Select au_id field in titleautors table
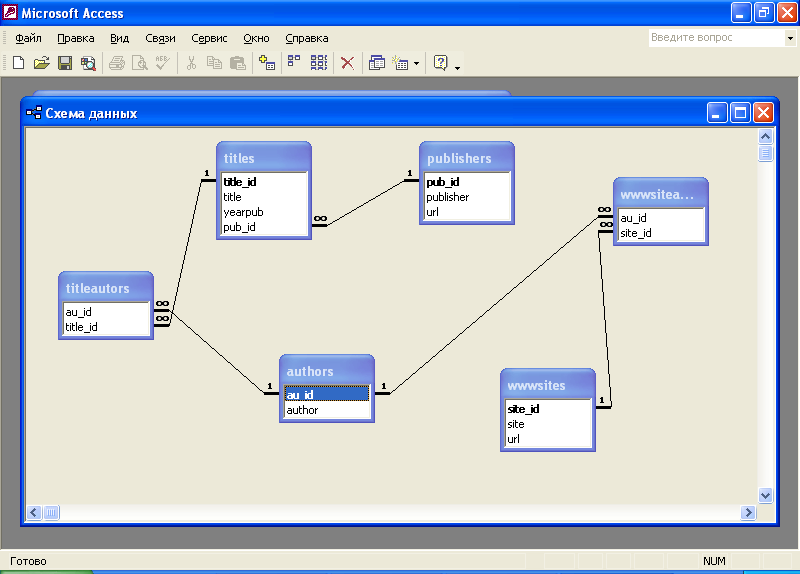Screen dimensions: 800x574 click(x=106, y=312)
